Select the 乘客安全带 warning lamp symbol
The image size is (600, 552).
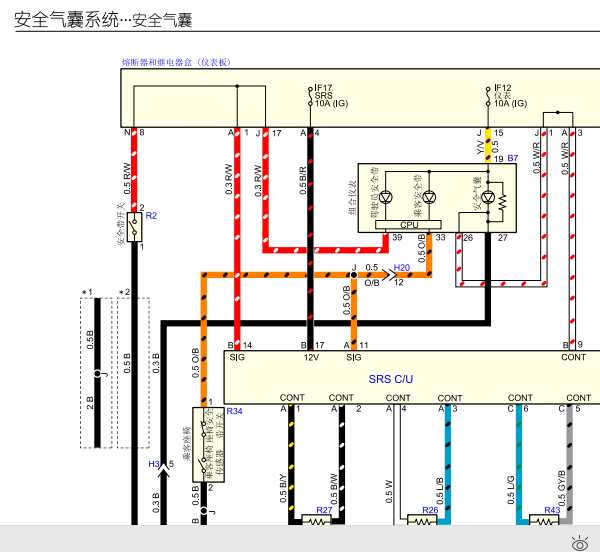[430, 197]
